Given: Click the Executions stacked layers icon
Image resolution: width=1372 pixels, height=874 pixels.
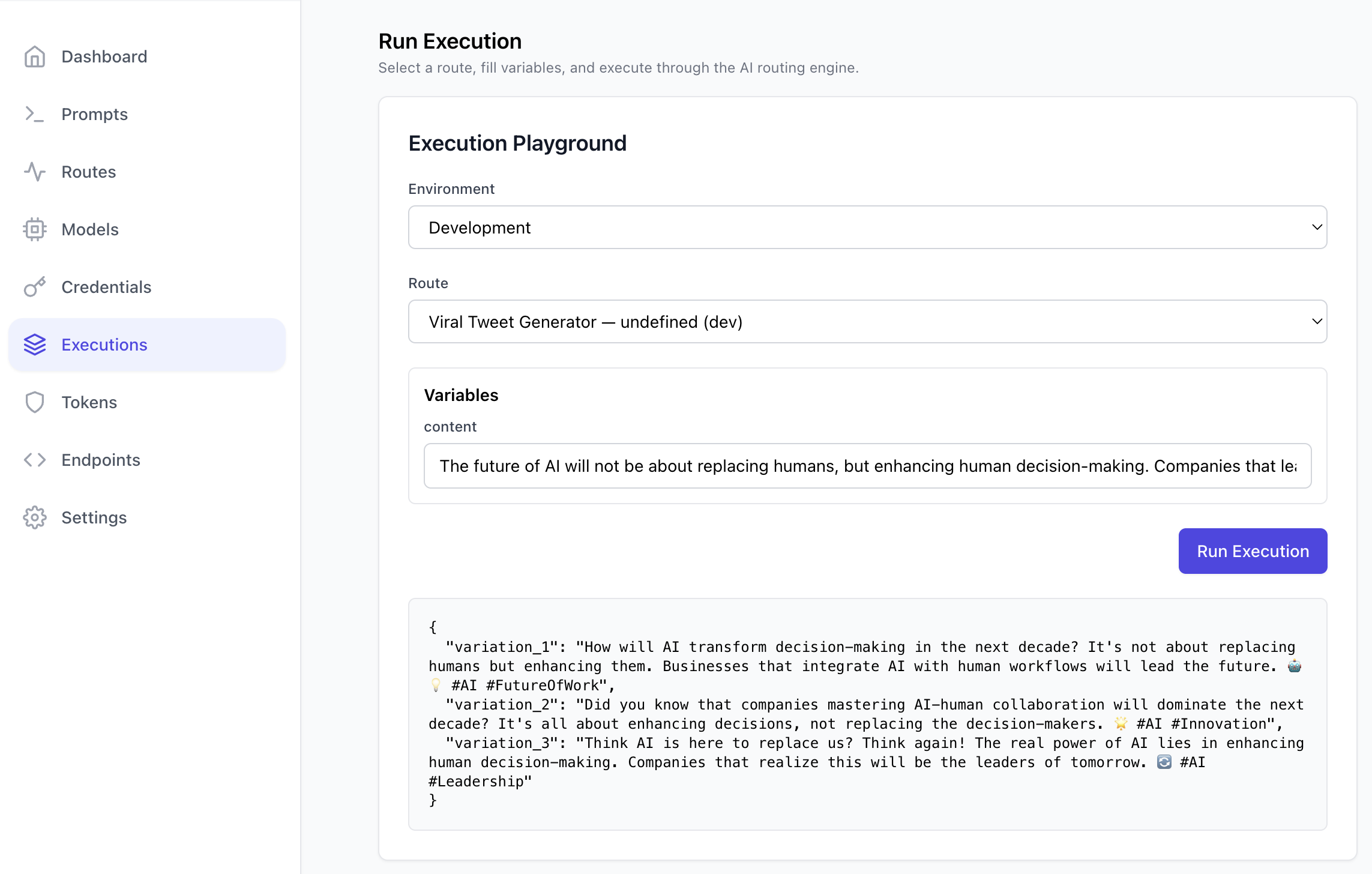Looking at the screenshot, I should point(35,345).
